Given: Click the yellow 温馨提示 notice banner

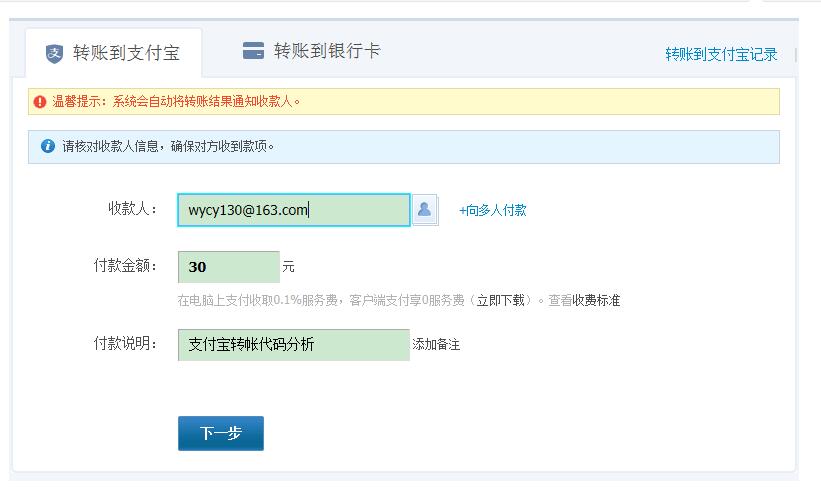Looking at the screenshot, I should coord(404,102).
